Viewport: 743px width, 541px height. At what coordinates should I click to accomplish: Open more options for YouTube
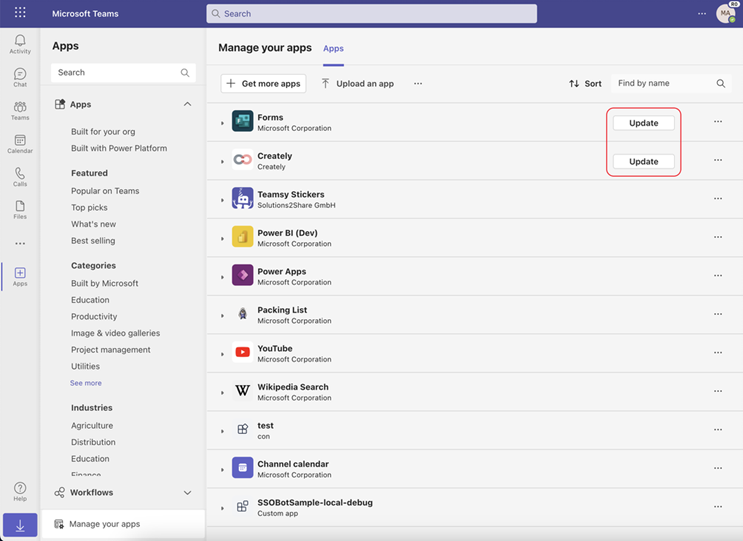click(x=718, y=352)
